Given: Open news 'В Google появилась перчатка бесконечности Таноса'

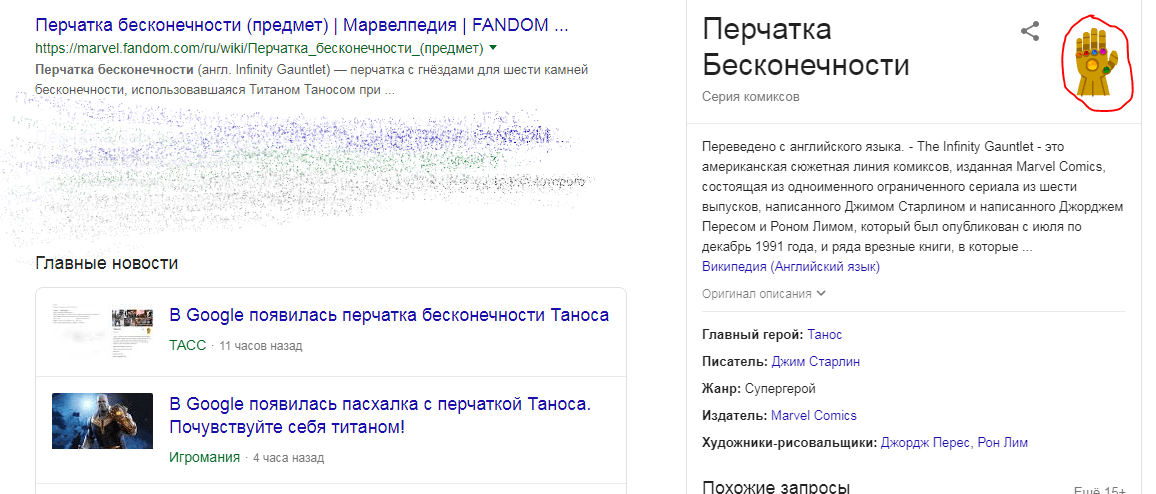Looking at the screenshot, I should click(x=389, y=316).
